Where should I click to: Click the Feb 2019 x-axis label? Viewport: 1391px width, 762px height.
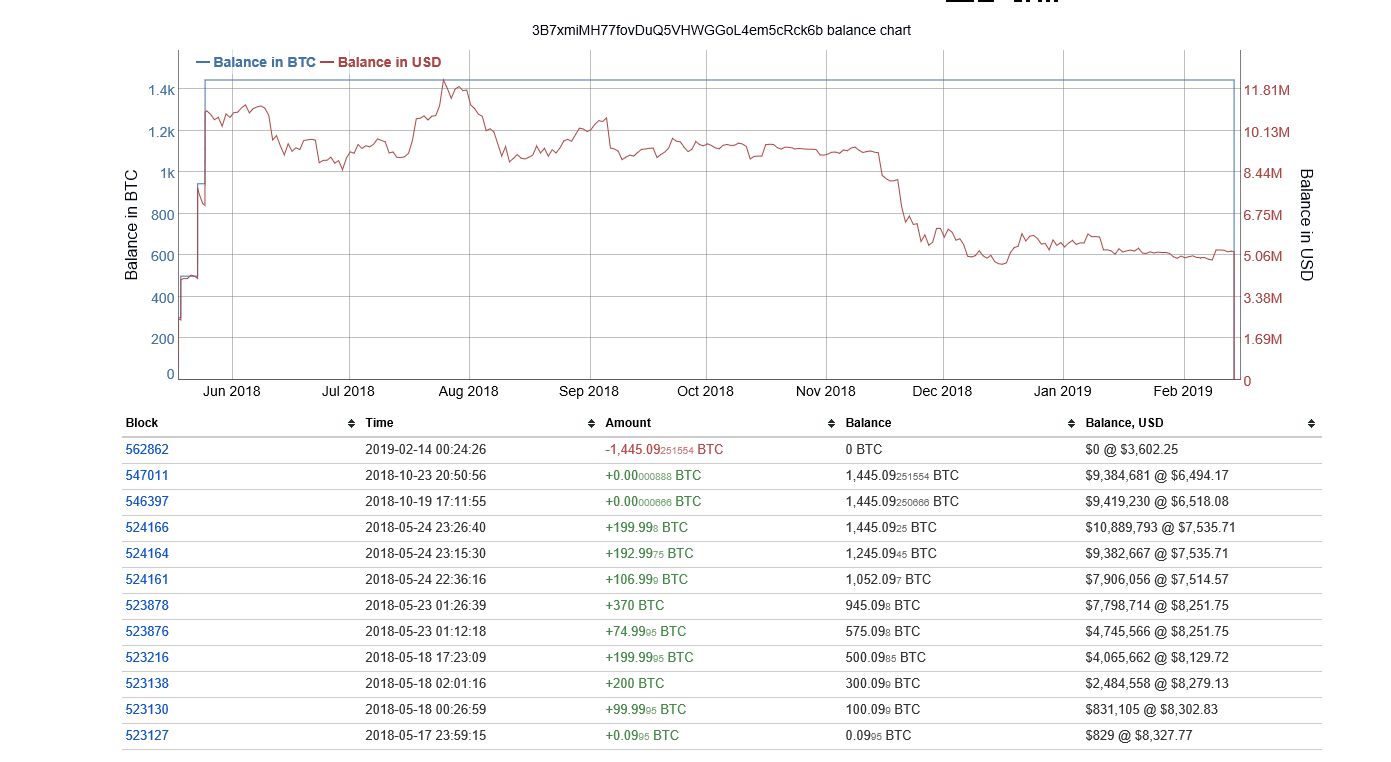1182,391
